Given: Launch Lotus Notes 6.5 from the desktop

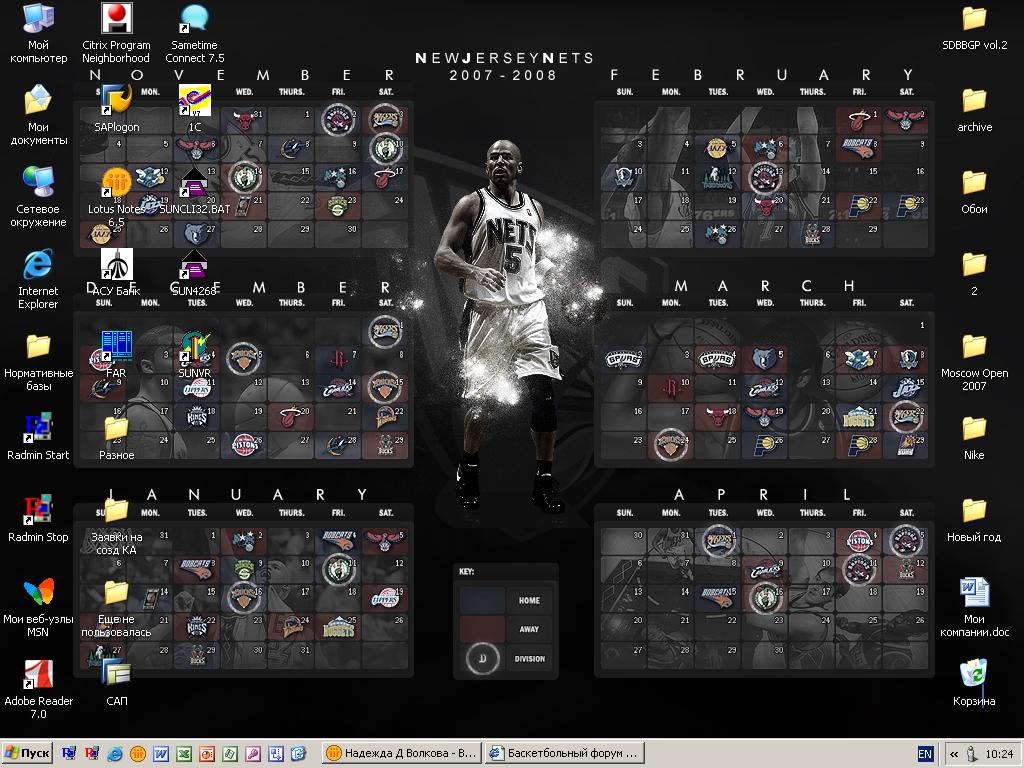Looking at the screenshot, I should (x=116, y=197).
